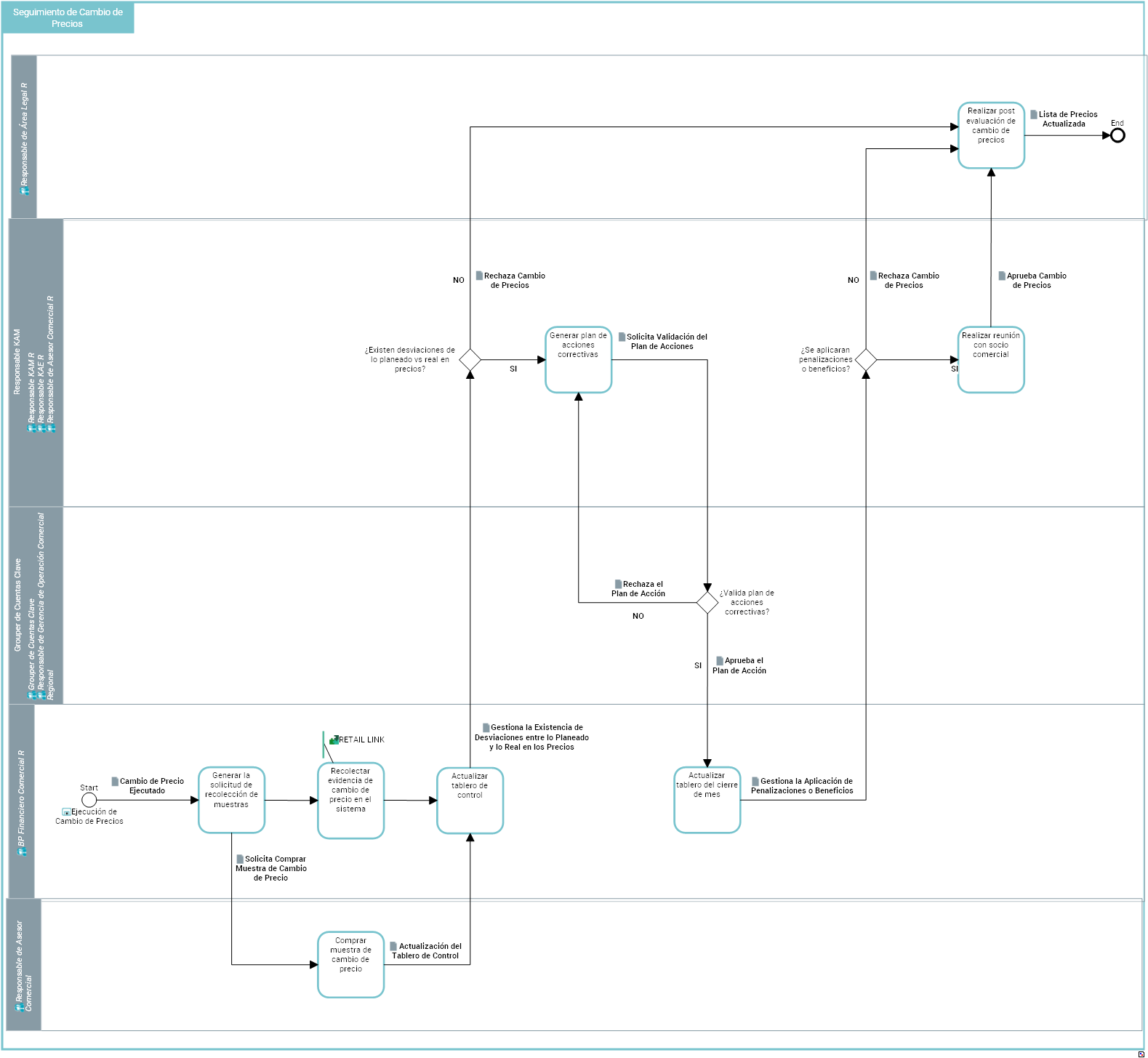Click the document icon beside 'Cambio de Precio Ejecutado'
The height and width of the screenshot is (1058, 1148).
115,781
